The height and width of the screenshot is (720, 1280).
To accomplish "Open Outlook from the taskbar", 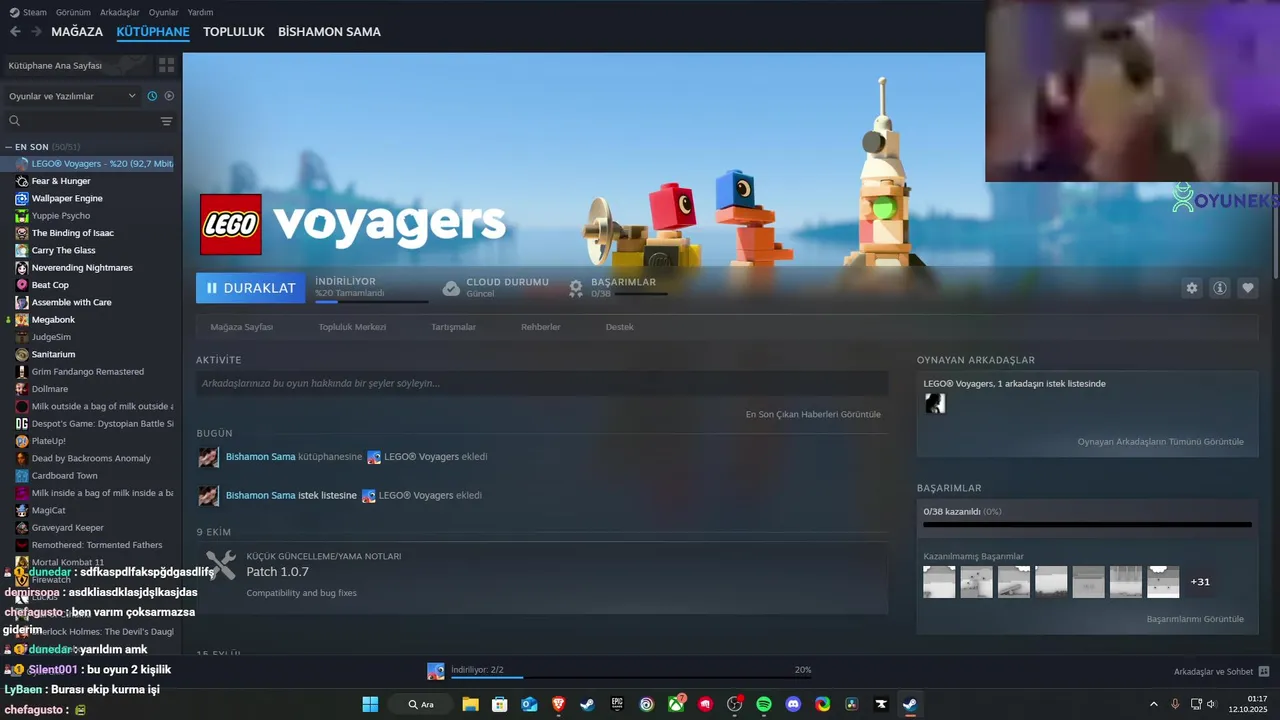I will (x=529, y=704).
